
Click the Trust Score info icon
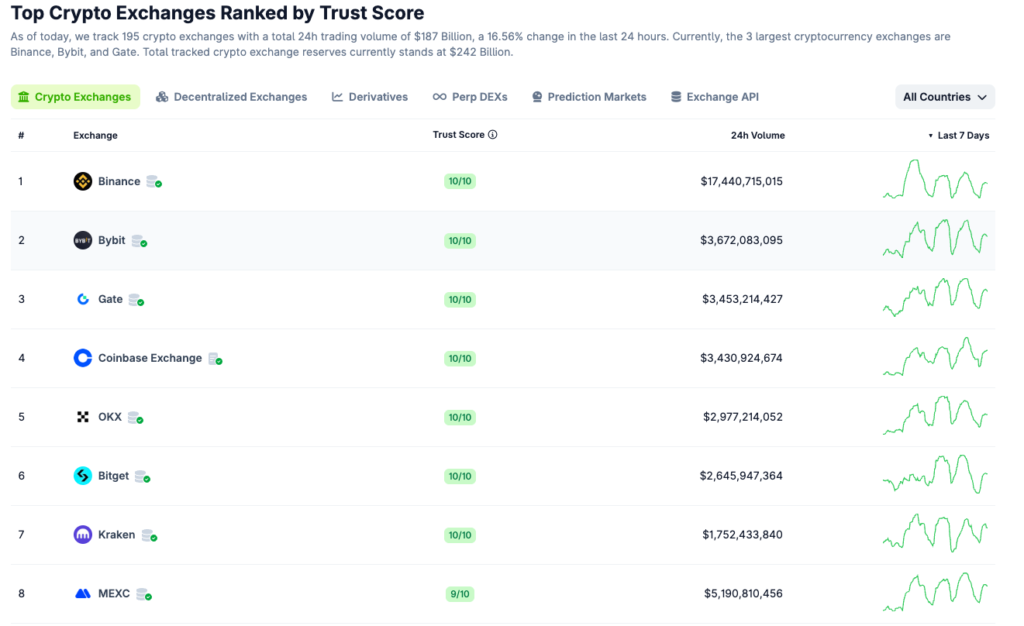pos(493,135)
